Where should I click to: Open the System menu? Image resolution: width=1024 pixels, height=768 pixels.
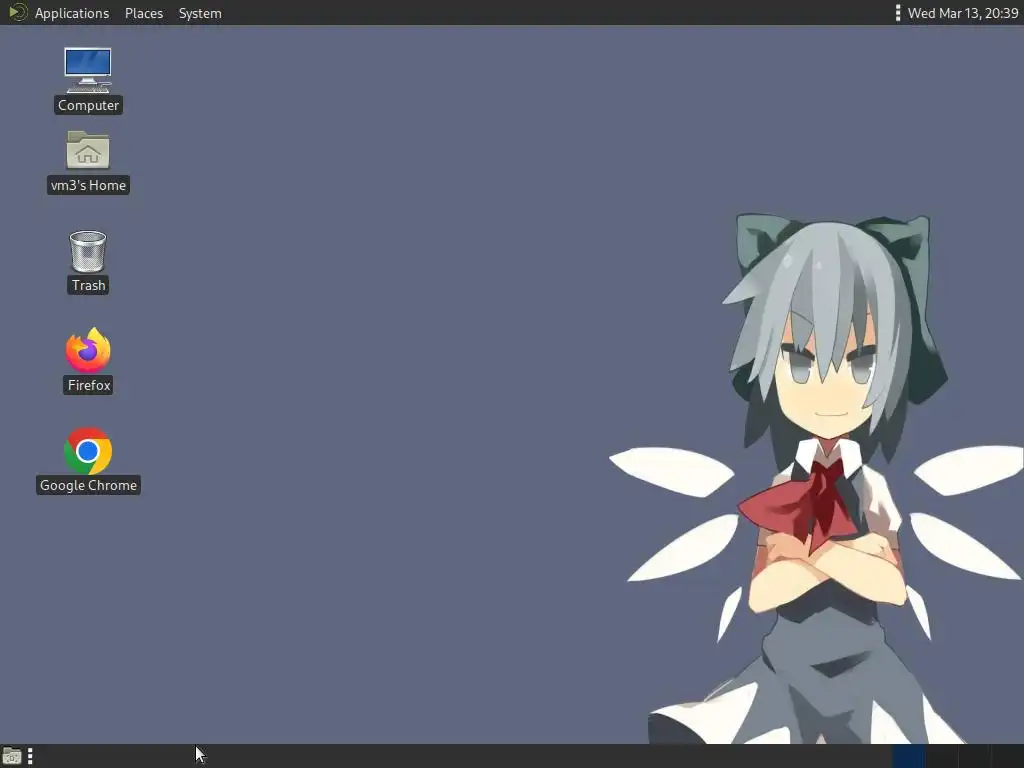click(x=200, y=13)
